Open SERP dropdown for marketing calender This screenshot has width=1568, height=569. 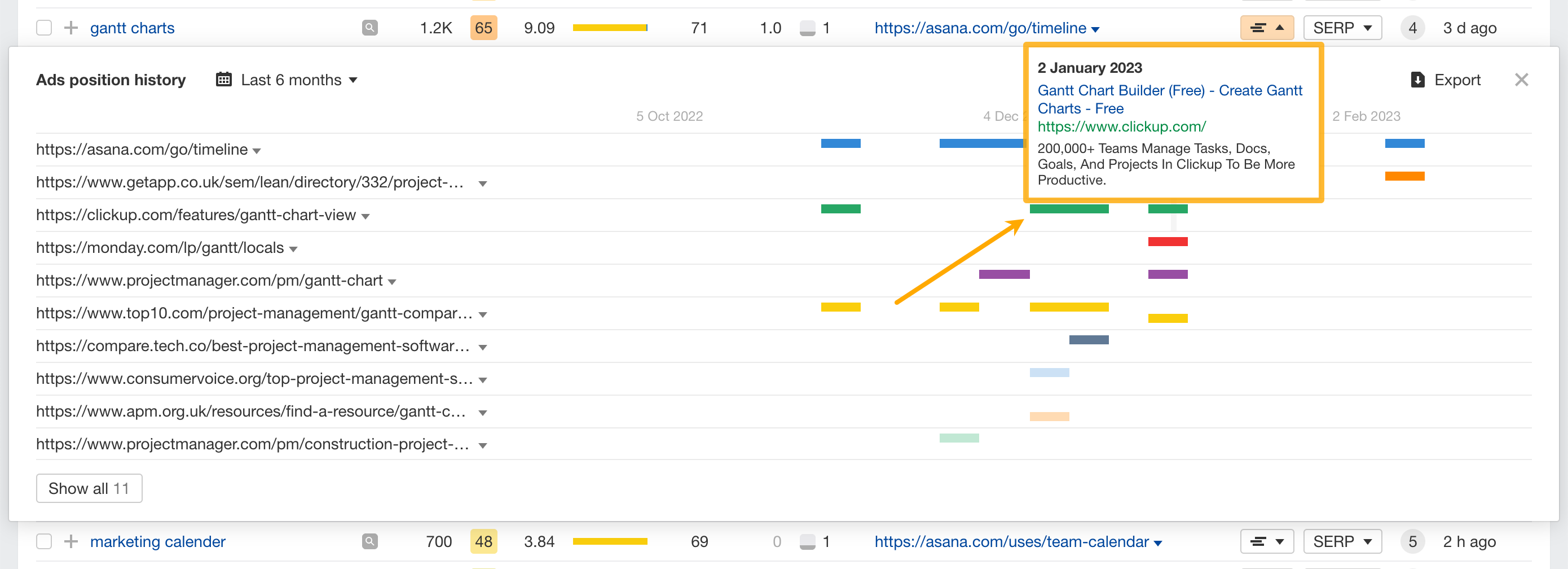click(x=1343, y=541)
